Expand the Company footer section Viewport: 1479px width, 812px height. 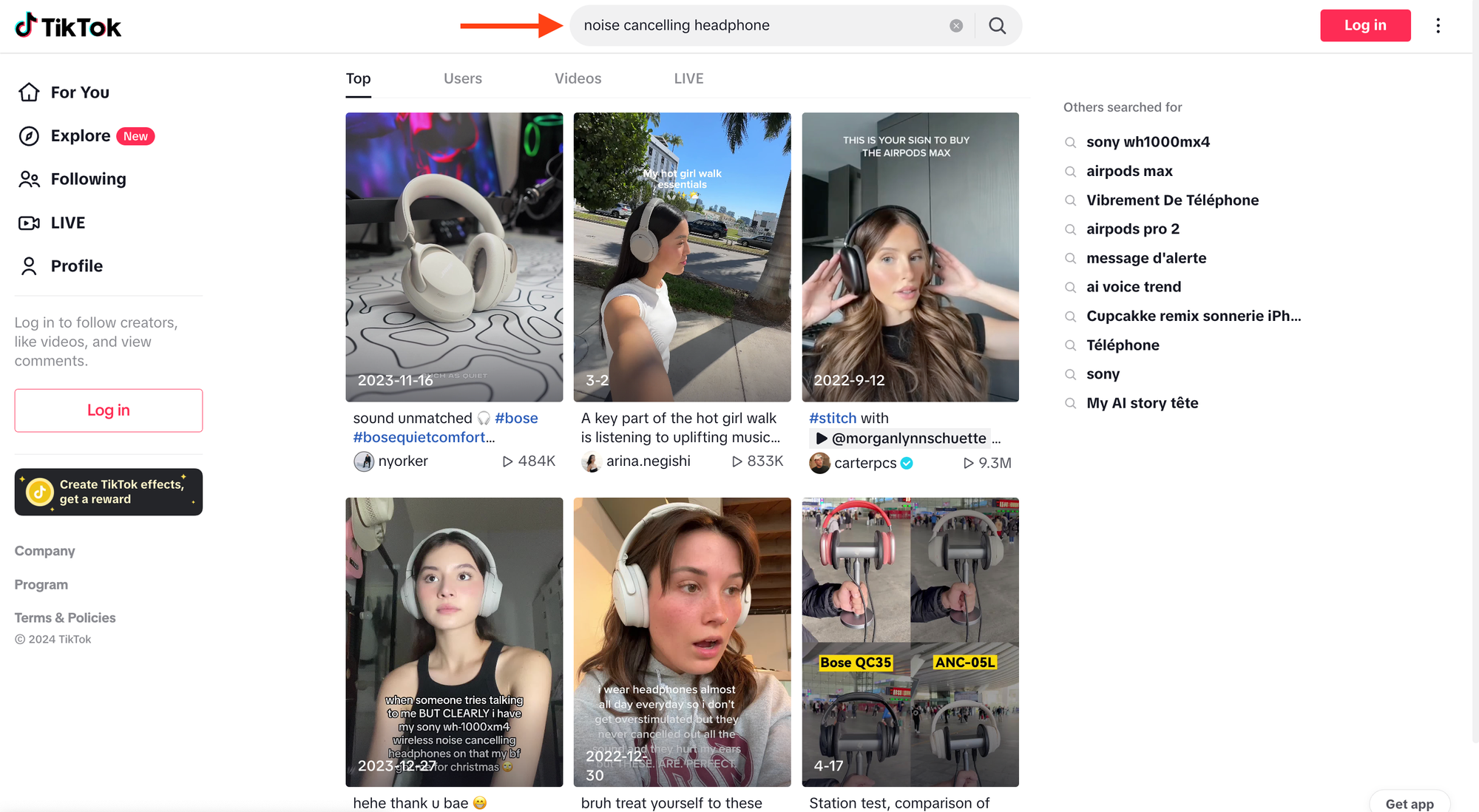click(45, 551)
